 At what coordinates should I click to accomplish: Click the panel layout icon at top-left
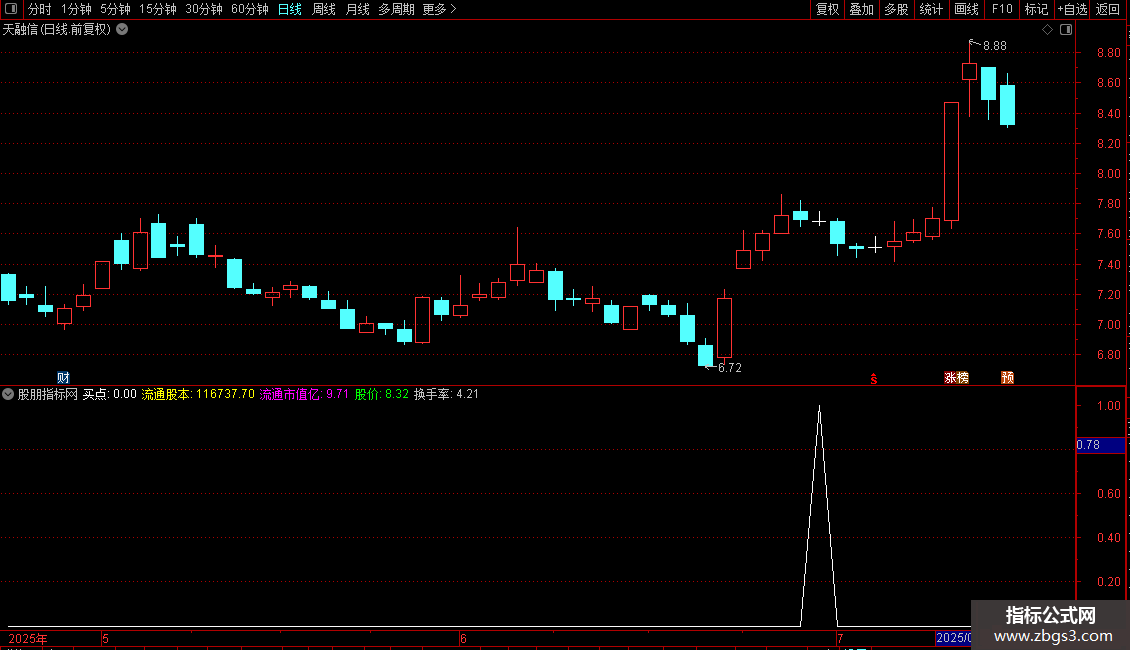pyautogui.click(x=11, y=9)
